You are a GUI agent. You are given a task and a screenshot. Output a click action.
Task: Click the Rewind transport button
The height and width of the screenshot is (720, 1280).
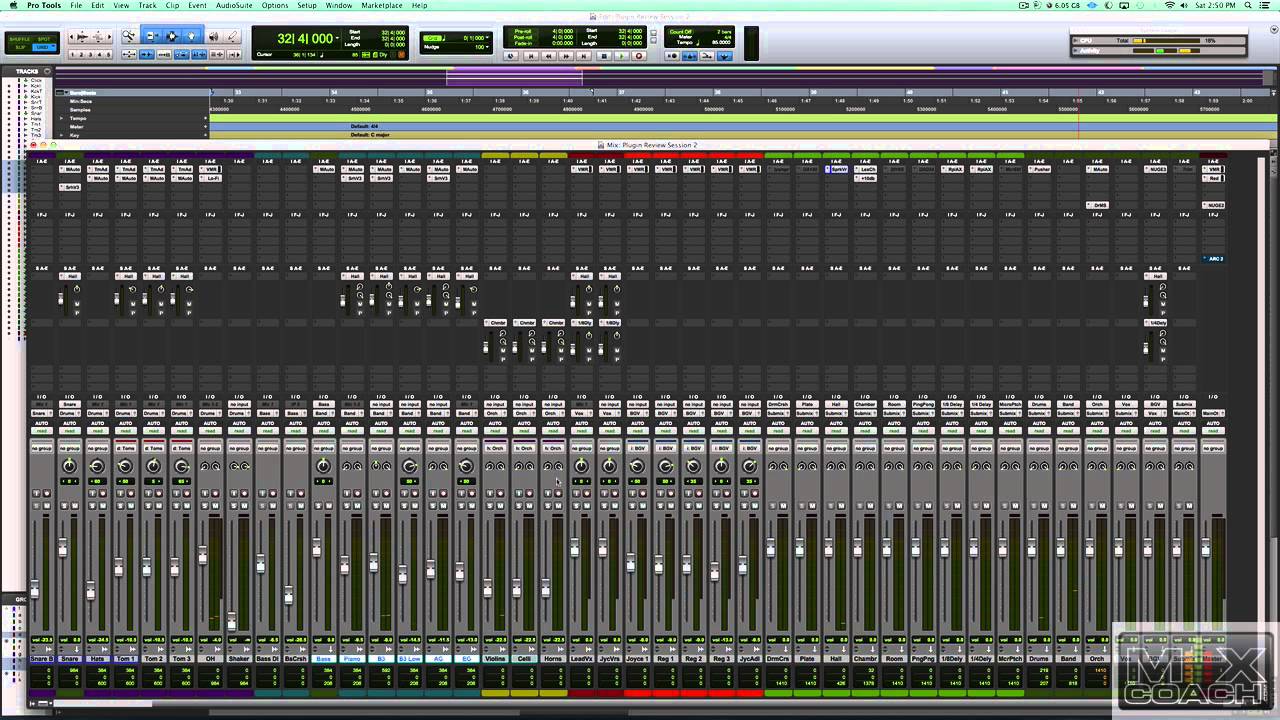click(548, 56)
